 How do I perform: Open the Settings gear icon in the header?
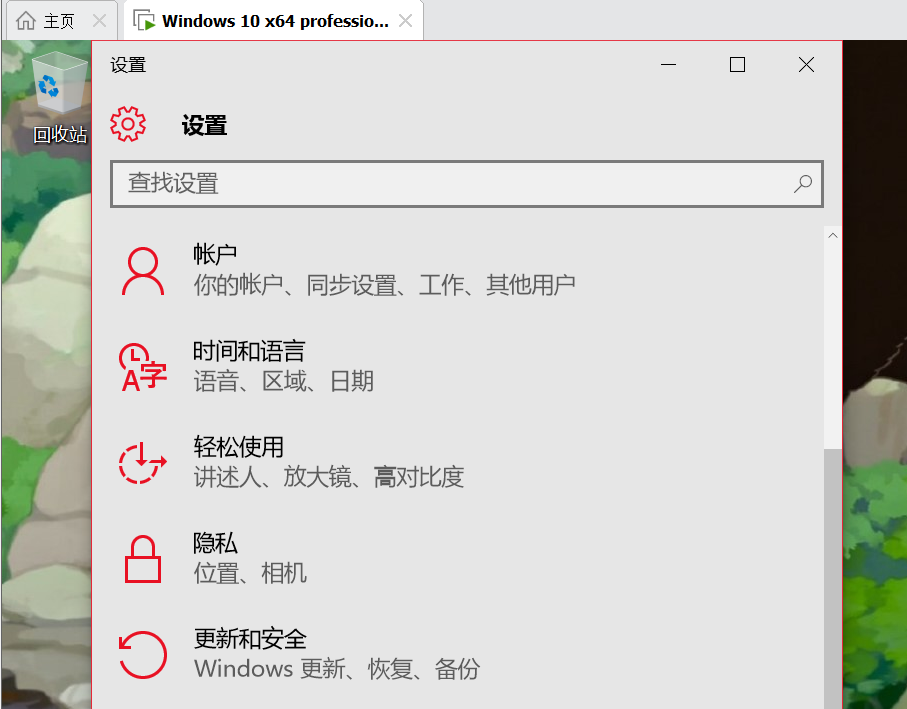pos(128,123)
